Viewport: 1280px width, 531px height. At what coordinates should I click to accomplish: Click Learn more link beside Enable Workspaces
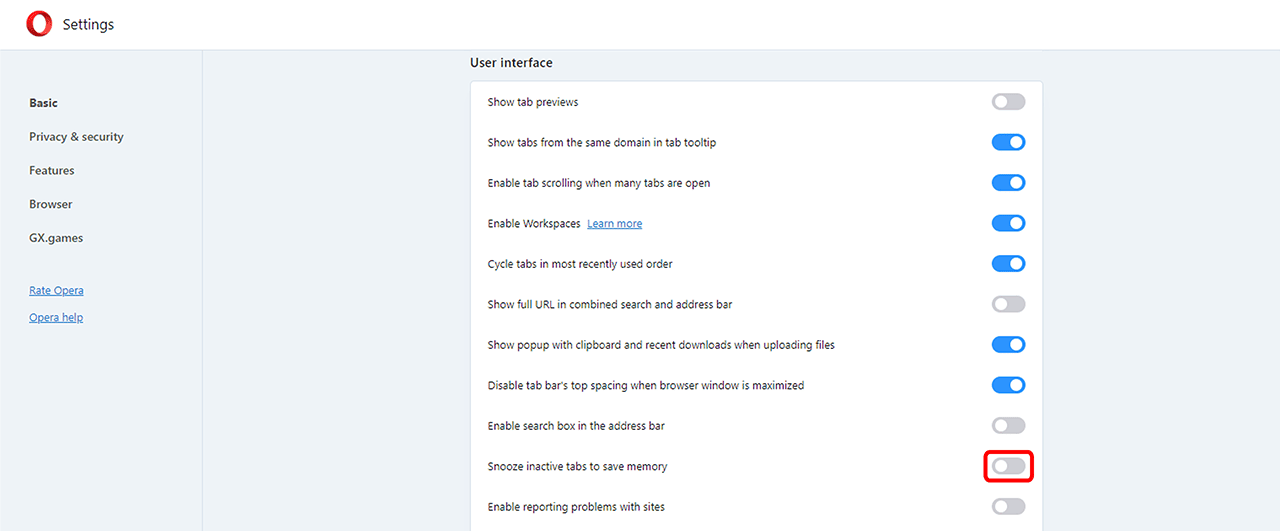pos(614,224)
